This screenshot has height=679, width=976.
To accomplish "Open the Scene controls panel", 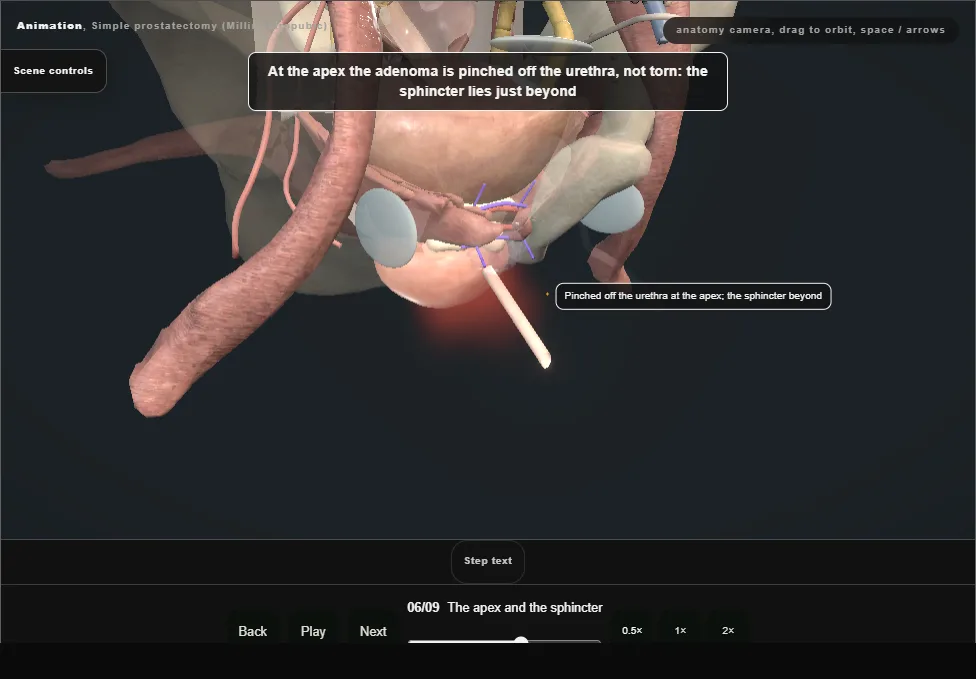I will click(54, 71).
